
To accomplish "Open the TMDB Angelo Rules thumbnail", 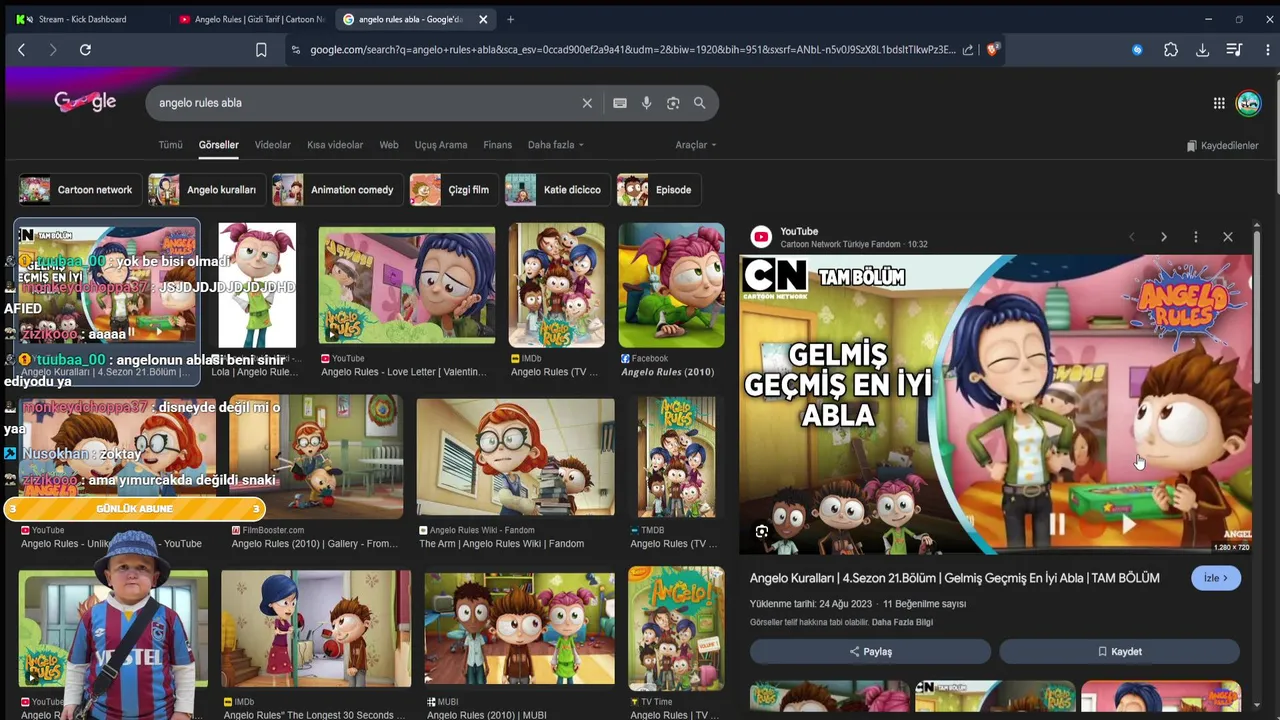I will click(x=676, y=457).
